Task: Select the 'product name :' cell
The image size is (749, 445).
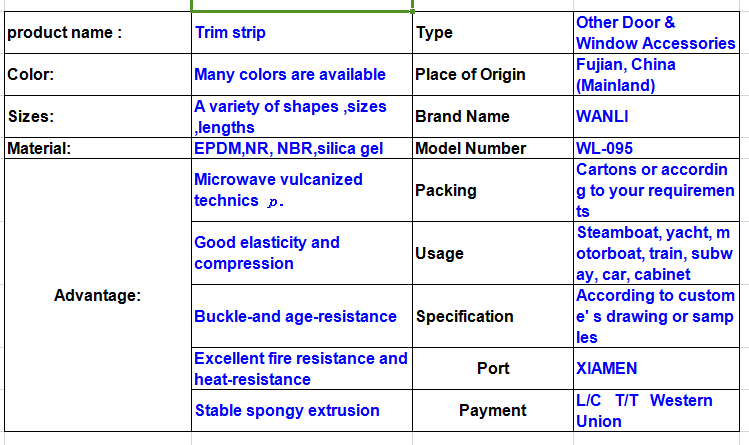Action: pos(98,32)
